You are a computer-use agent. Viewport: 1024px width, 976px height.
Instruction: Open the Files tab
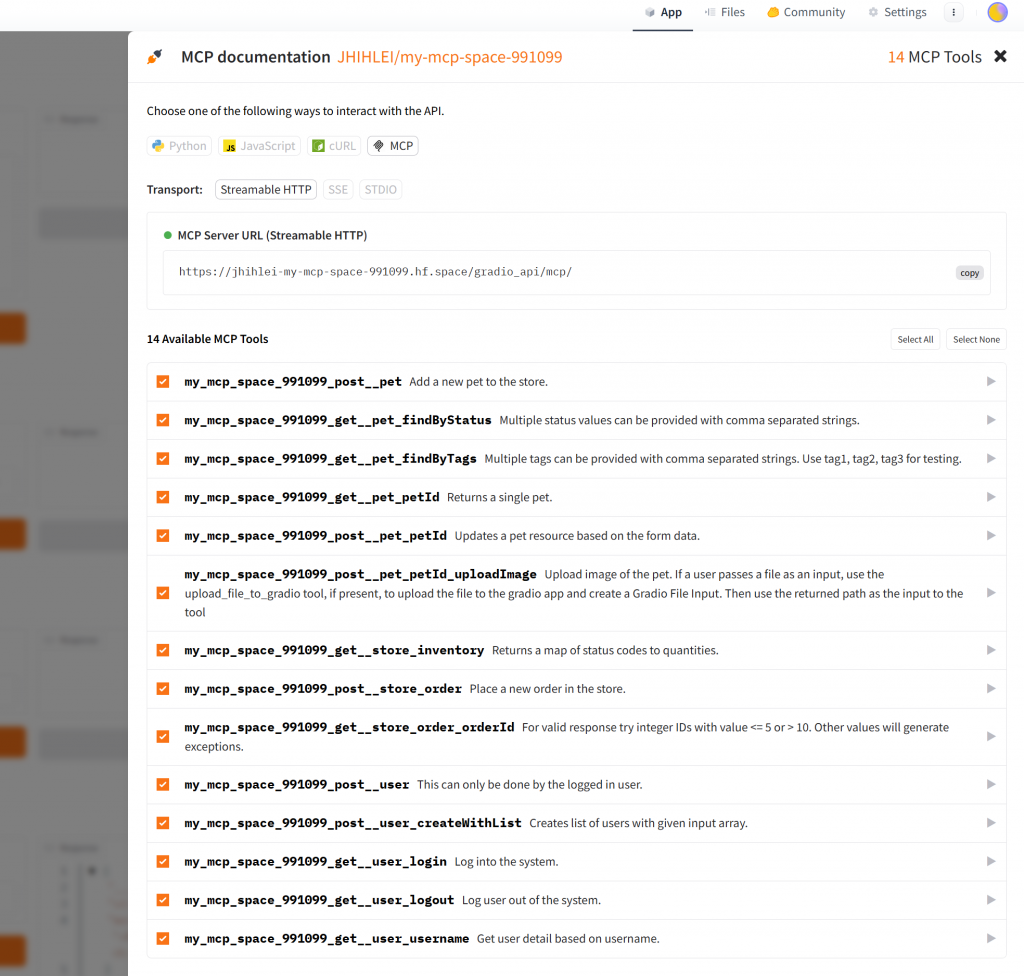pos(725,12)
